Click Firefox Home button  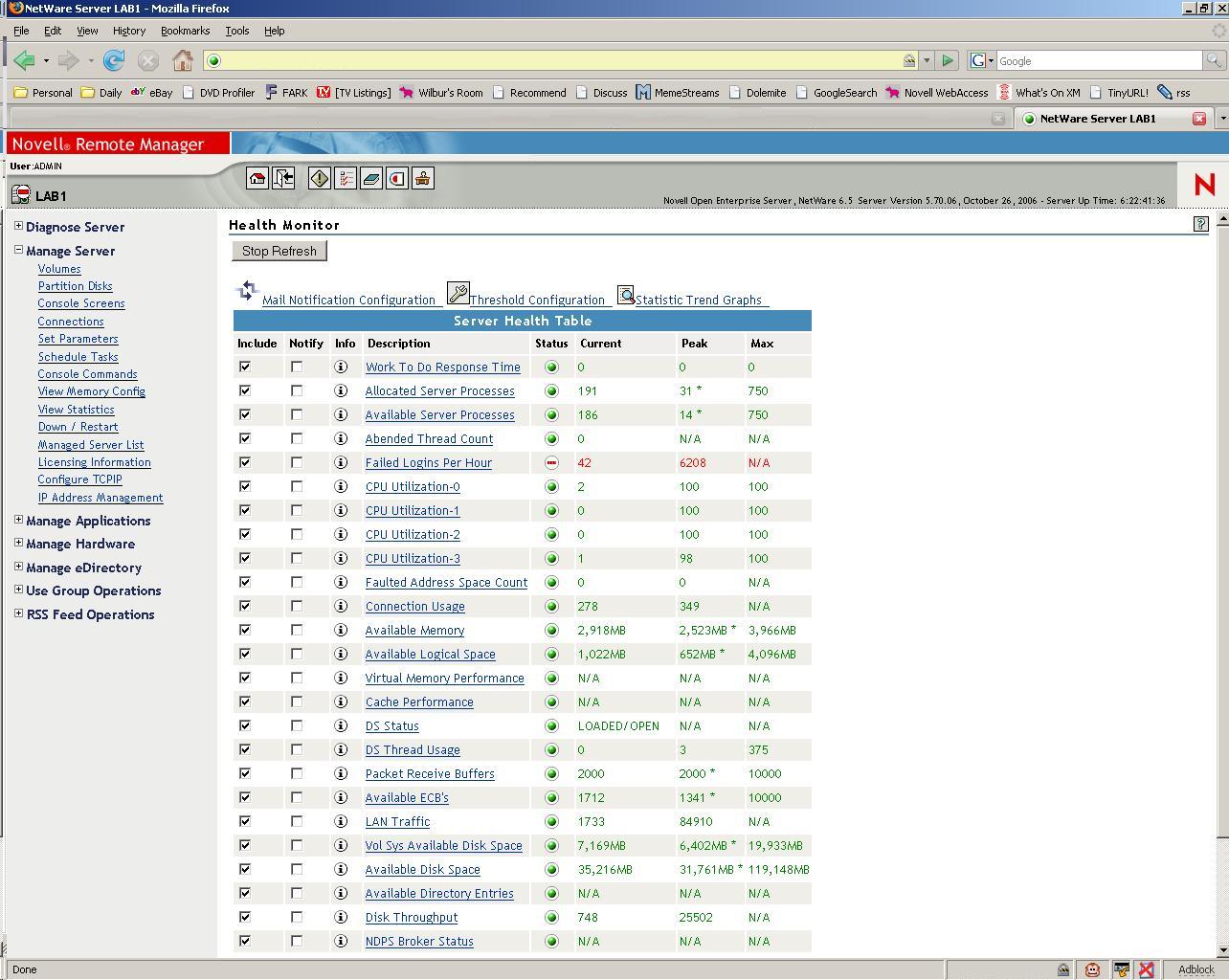(x=183, y=60)
